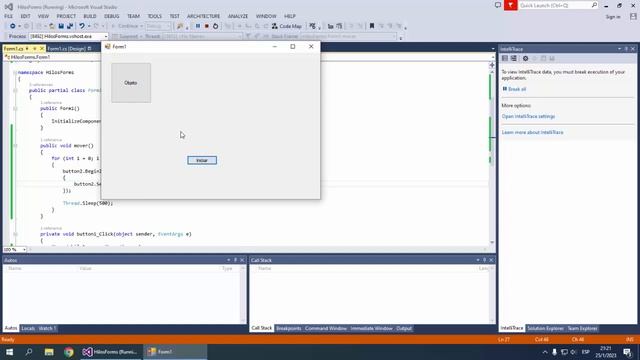The height and width of the screenshot is (360, 640).
Task: Open the document tab list dropdown arrow
Action: click(493, 49)
